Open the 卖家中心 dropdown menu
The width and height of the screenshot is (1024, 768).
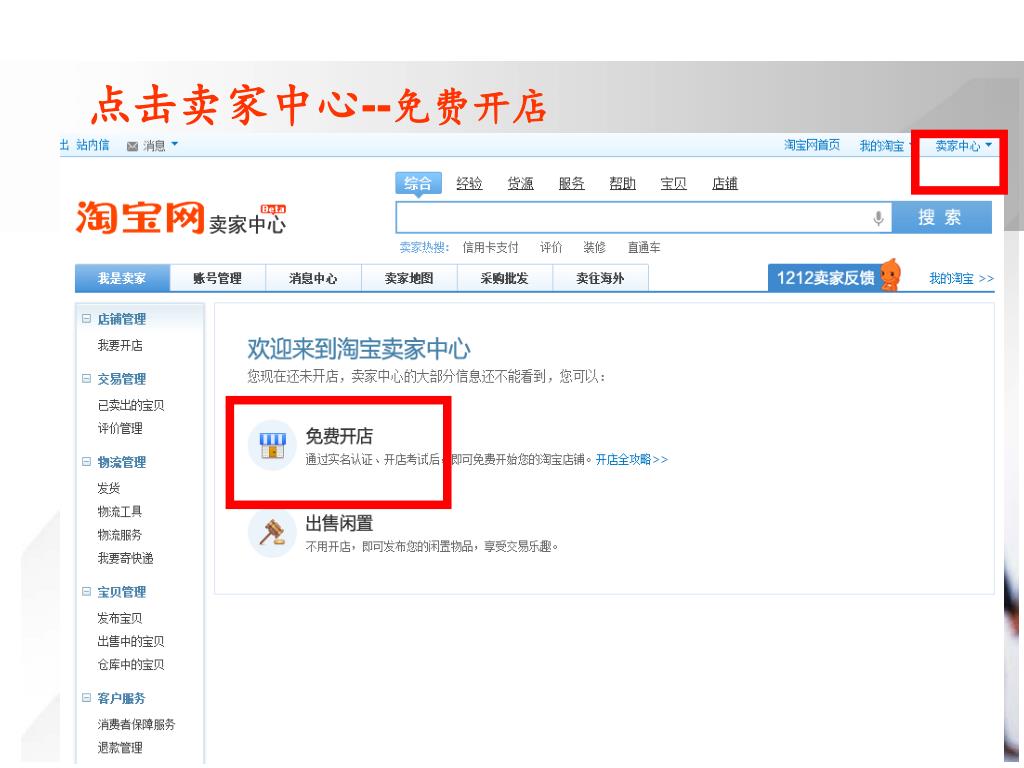(963, 146)
